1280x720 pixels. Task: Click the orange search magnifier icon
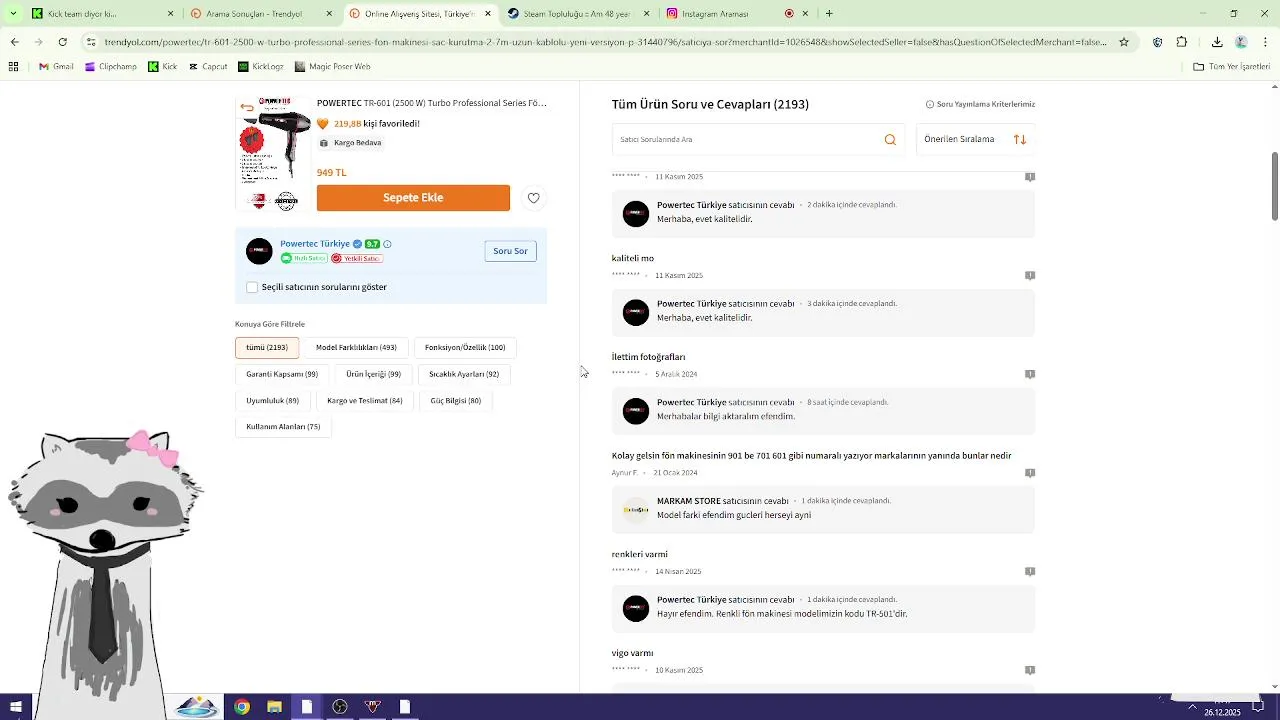[x=890, y=140]
